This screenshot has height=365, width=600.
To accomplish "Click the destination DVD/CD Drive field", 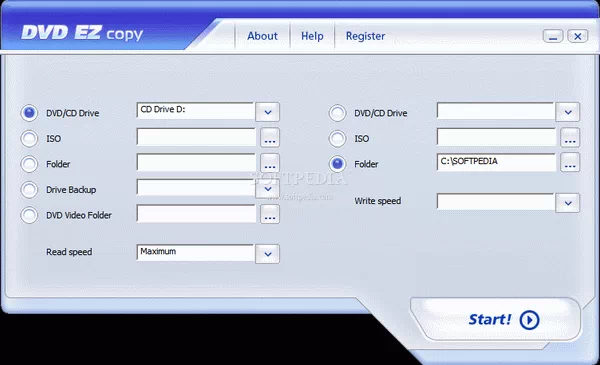I will point(496,111).
